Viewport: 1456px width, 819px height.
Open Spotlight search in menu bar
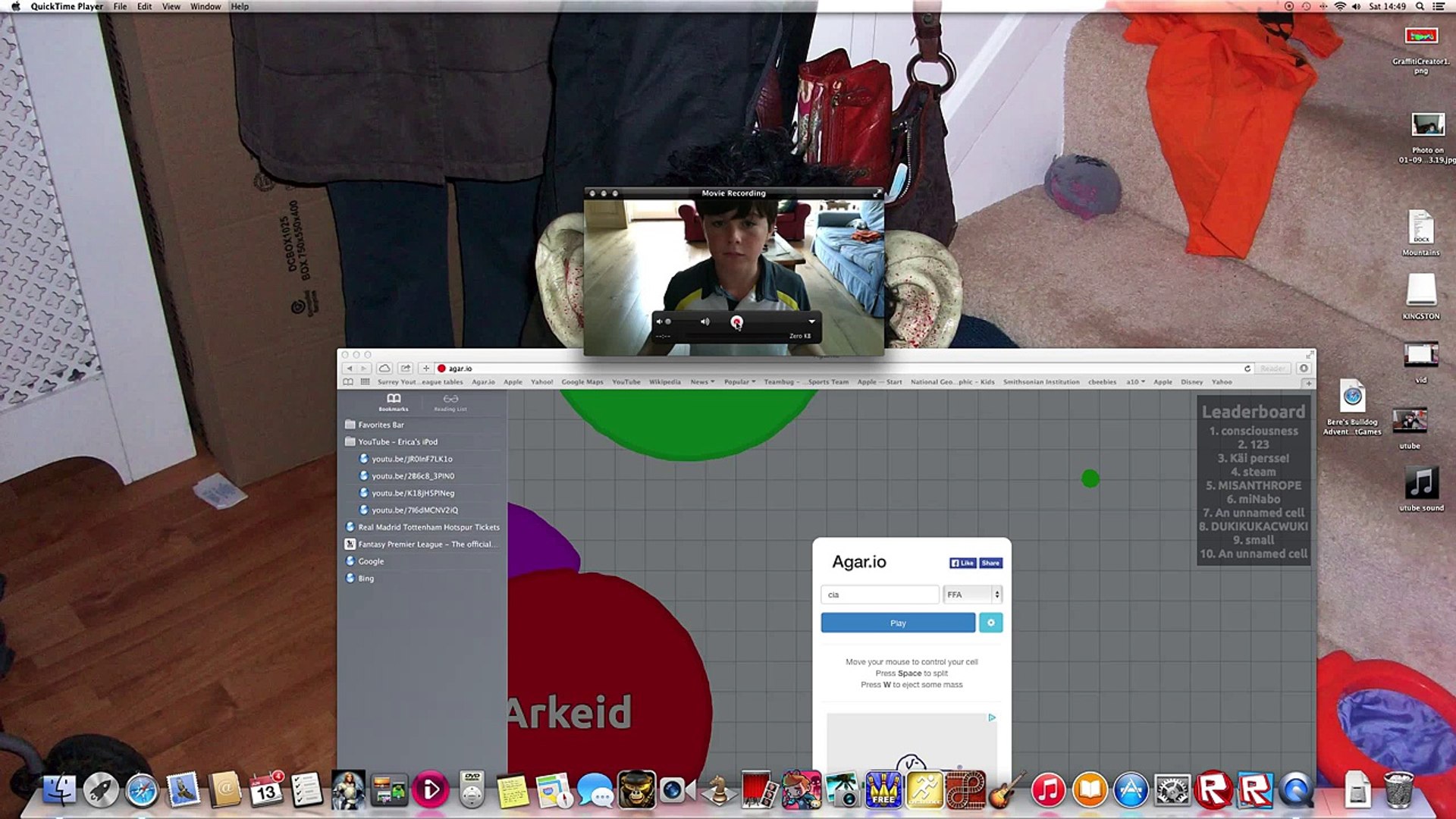[x=1420, y=6]
